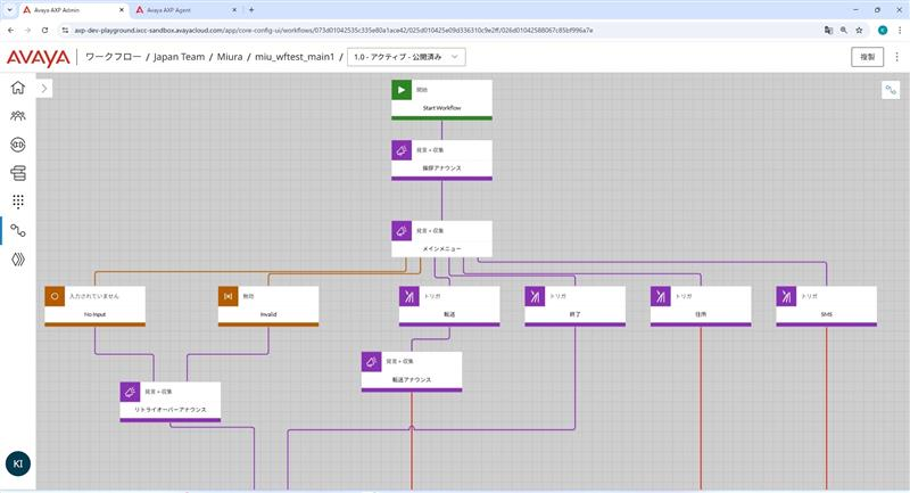The image size is (910, 493).
Task: Open the Chrome three-dot menu
Action: [900, 30]
